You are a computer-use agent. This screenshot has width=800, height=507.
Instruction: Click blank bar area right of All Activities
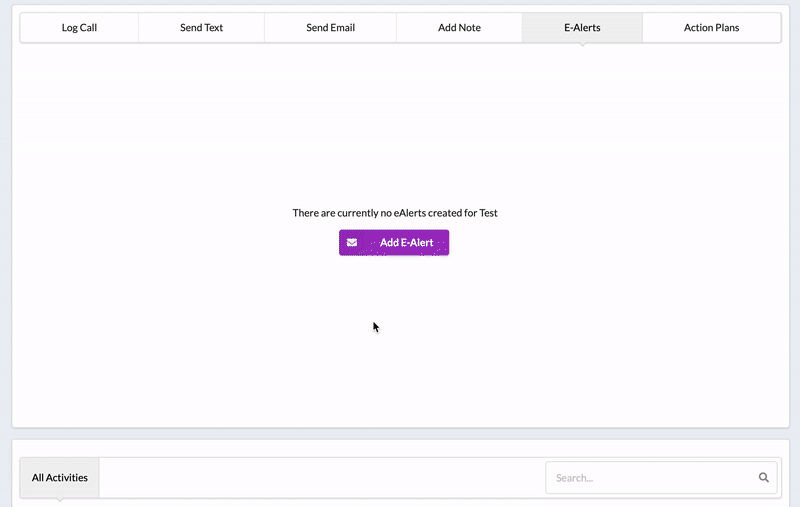pos(320,478)
